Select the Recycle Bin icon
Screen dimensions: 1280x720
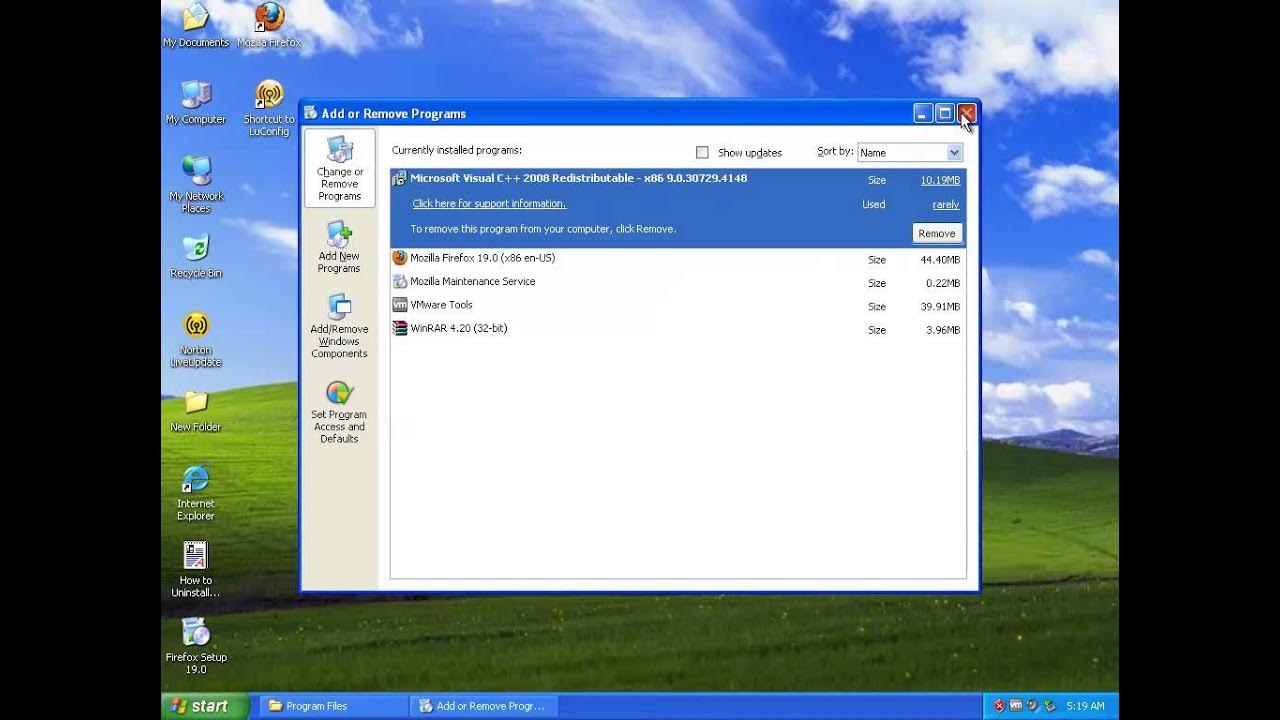click(196, 256)
